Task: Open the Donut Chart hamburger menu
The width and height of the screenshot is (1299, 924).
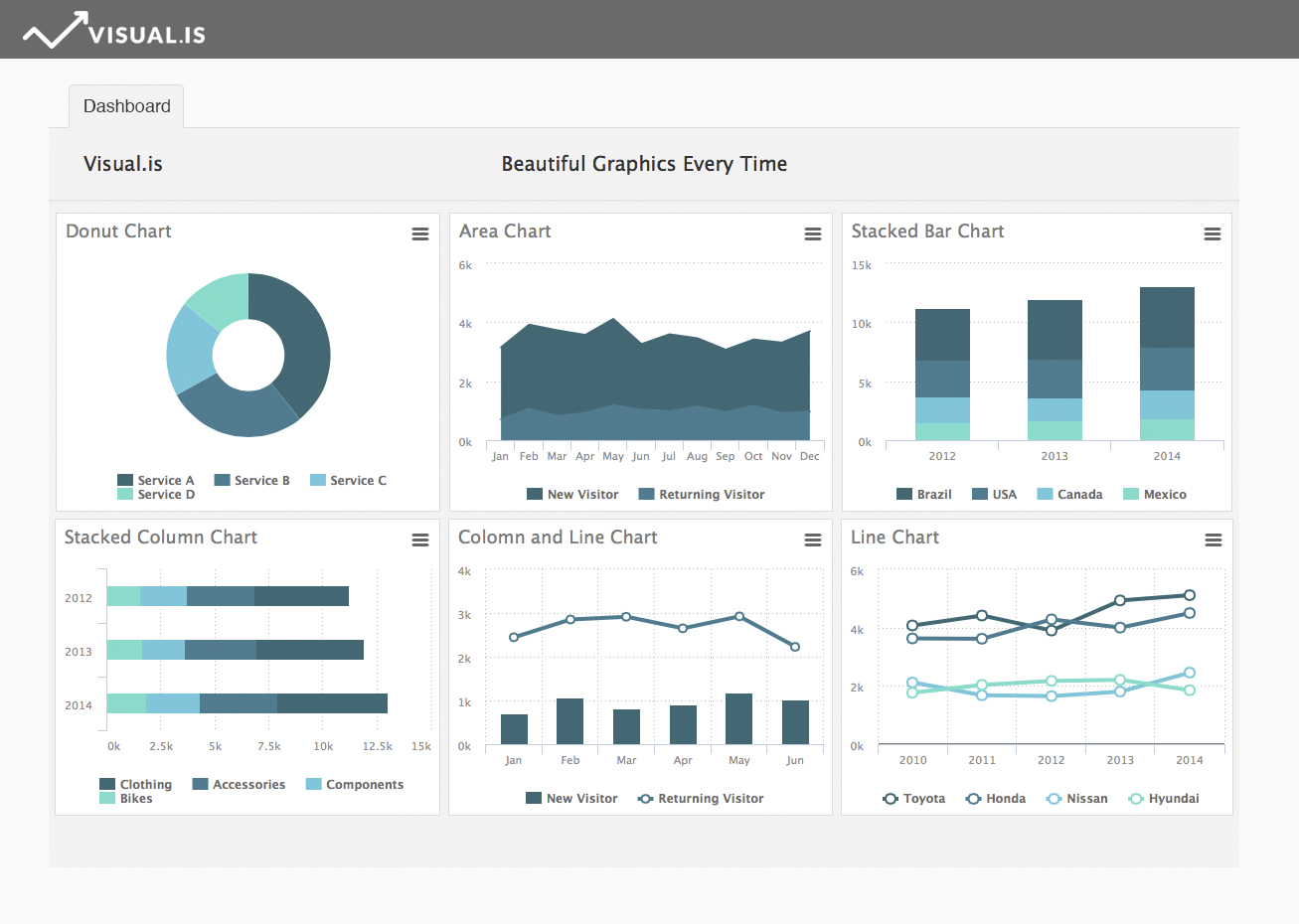Action: click(x=420, y=234)
